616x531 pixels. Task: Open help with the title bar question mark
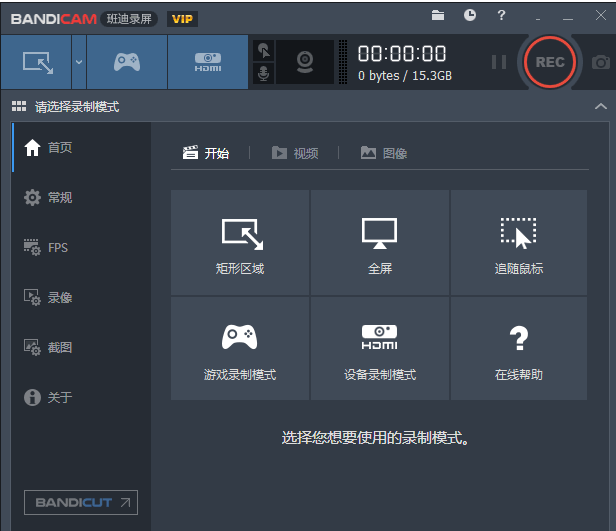pyautogui.click(x=501, y=15)
